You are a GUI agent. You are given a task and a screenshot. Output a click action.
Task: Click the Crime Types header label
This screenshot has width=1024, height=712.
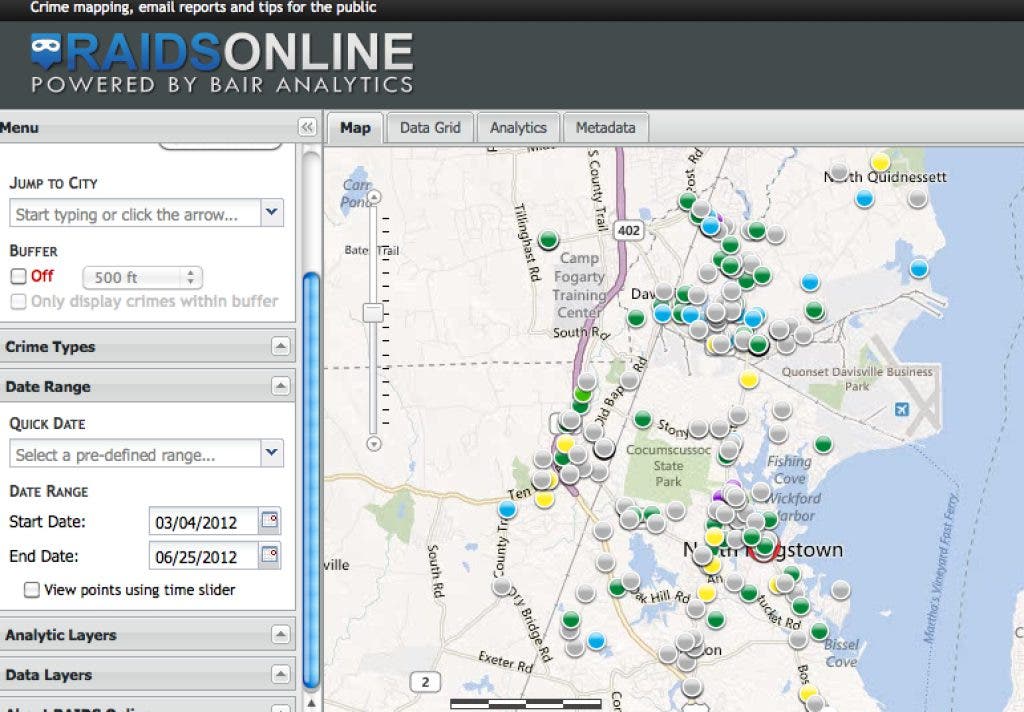coord(50,347)
